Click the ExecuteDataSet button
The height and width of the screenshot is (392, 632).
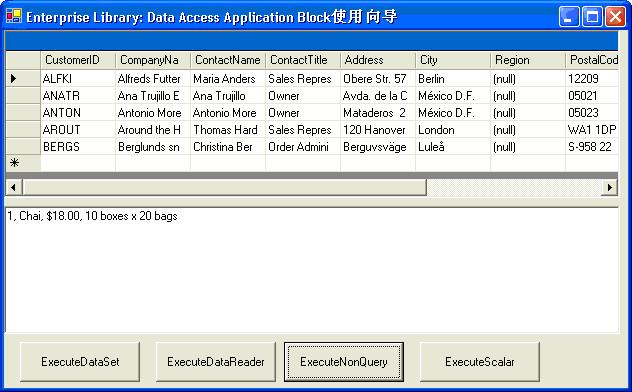click(x=80, y=361)
